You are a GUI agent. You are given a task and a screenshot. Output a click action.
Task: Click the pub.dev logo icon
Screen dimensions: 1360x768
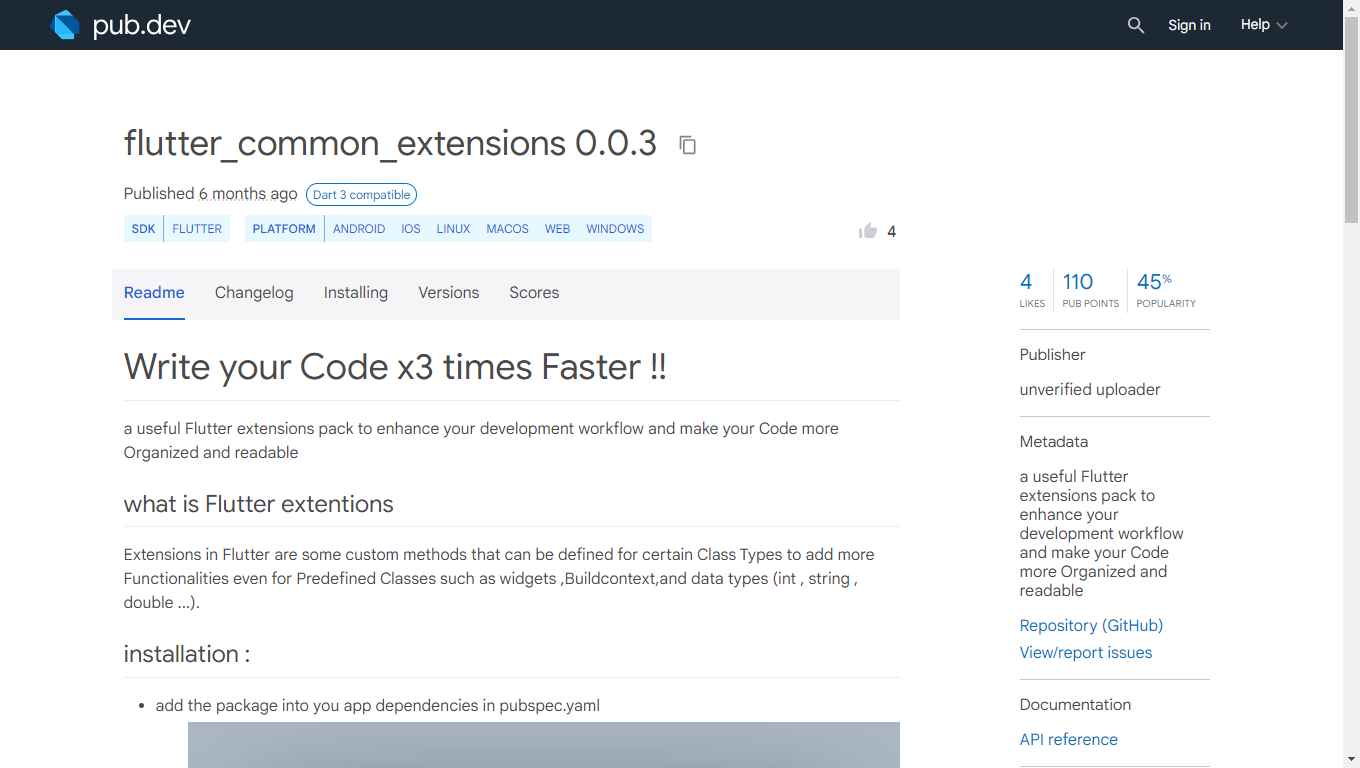tap(64, 24)
